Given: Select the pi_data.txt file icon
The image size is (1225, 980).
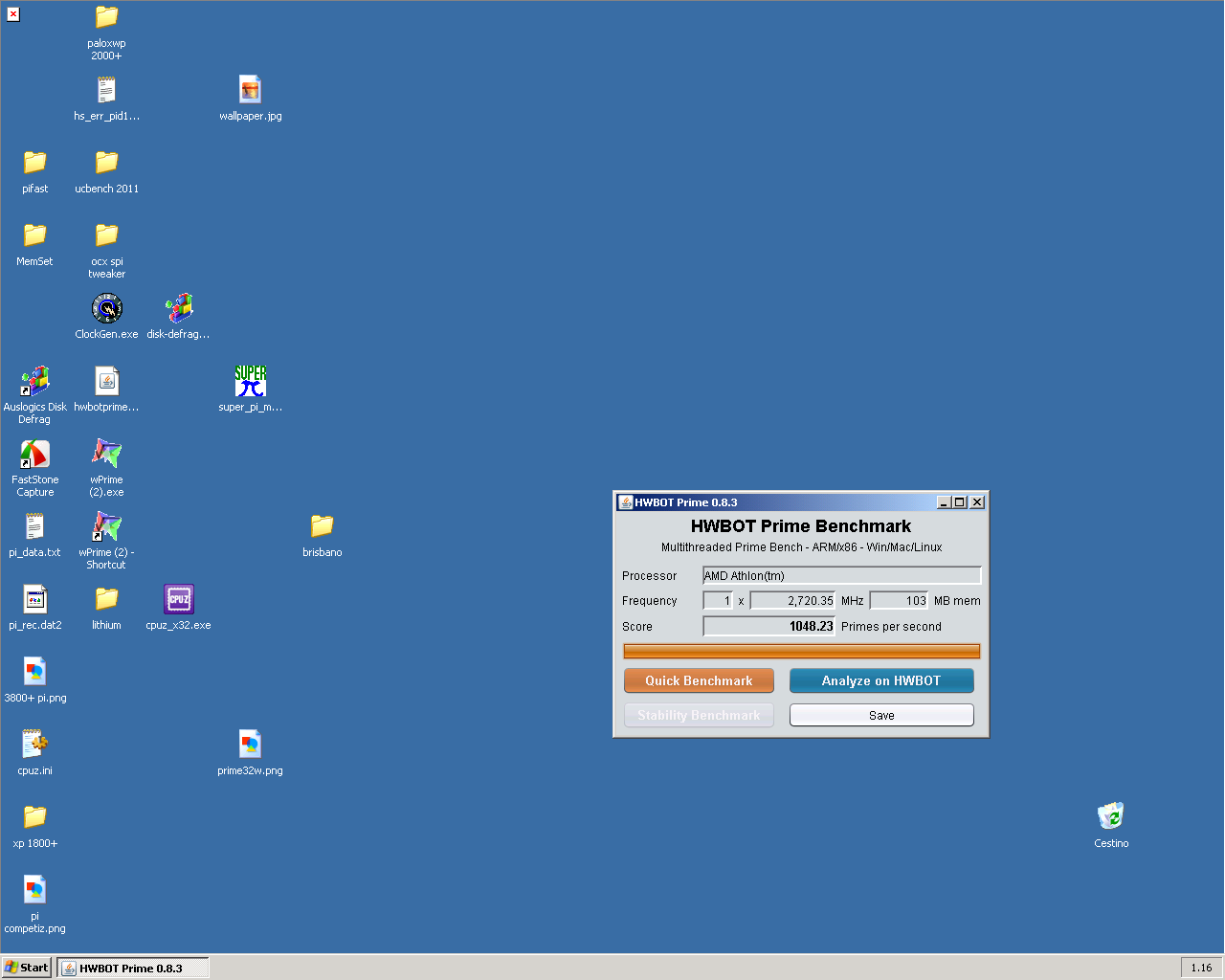Looking at the screenshot, I should tap(35, 526).
